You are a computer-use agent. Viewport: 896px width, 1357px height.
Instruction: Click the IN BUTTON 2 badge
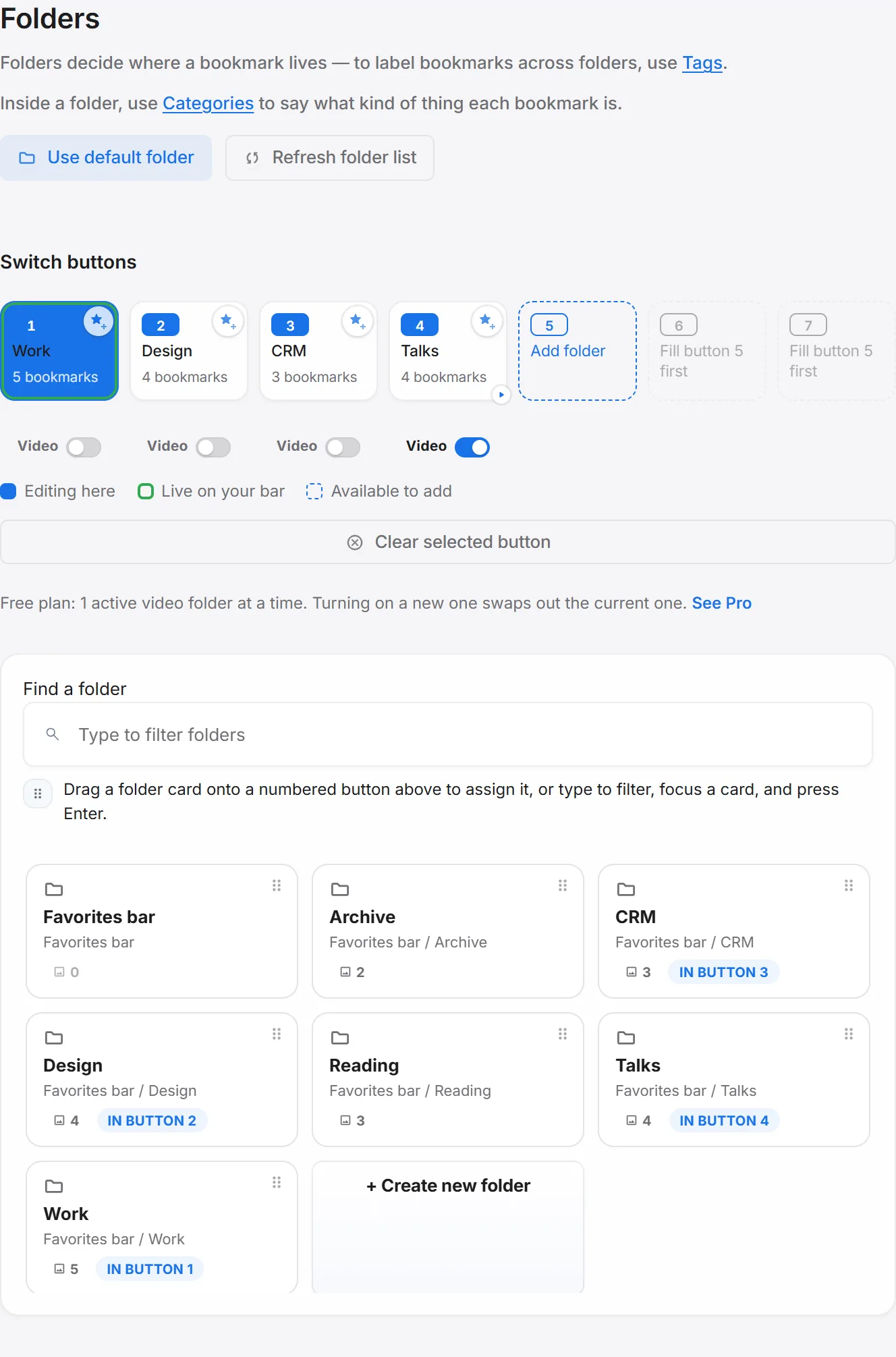point(152,1120)
